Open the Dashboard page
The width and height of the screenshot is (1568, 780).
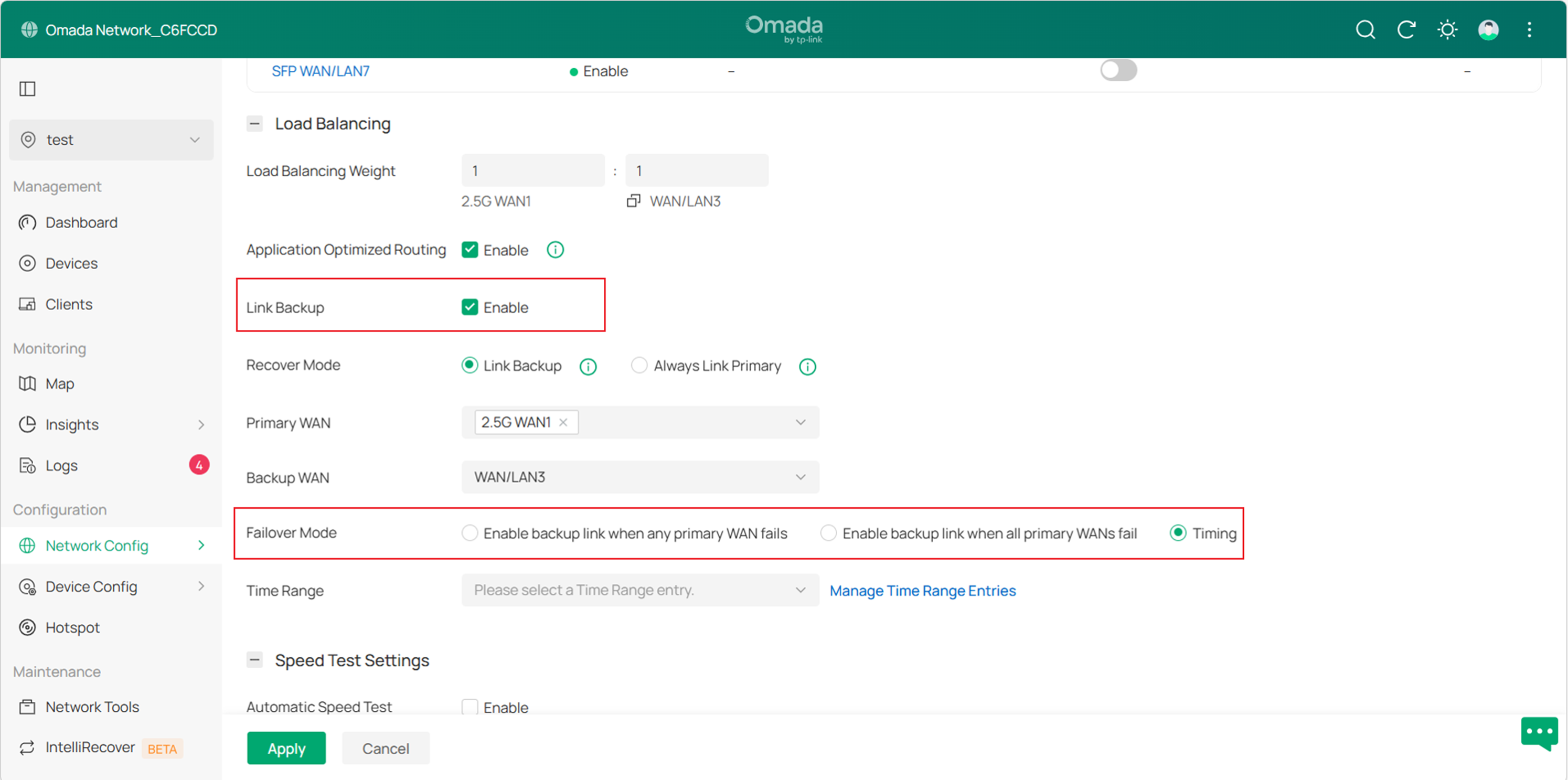click(x=81, y=222)
